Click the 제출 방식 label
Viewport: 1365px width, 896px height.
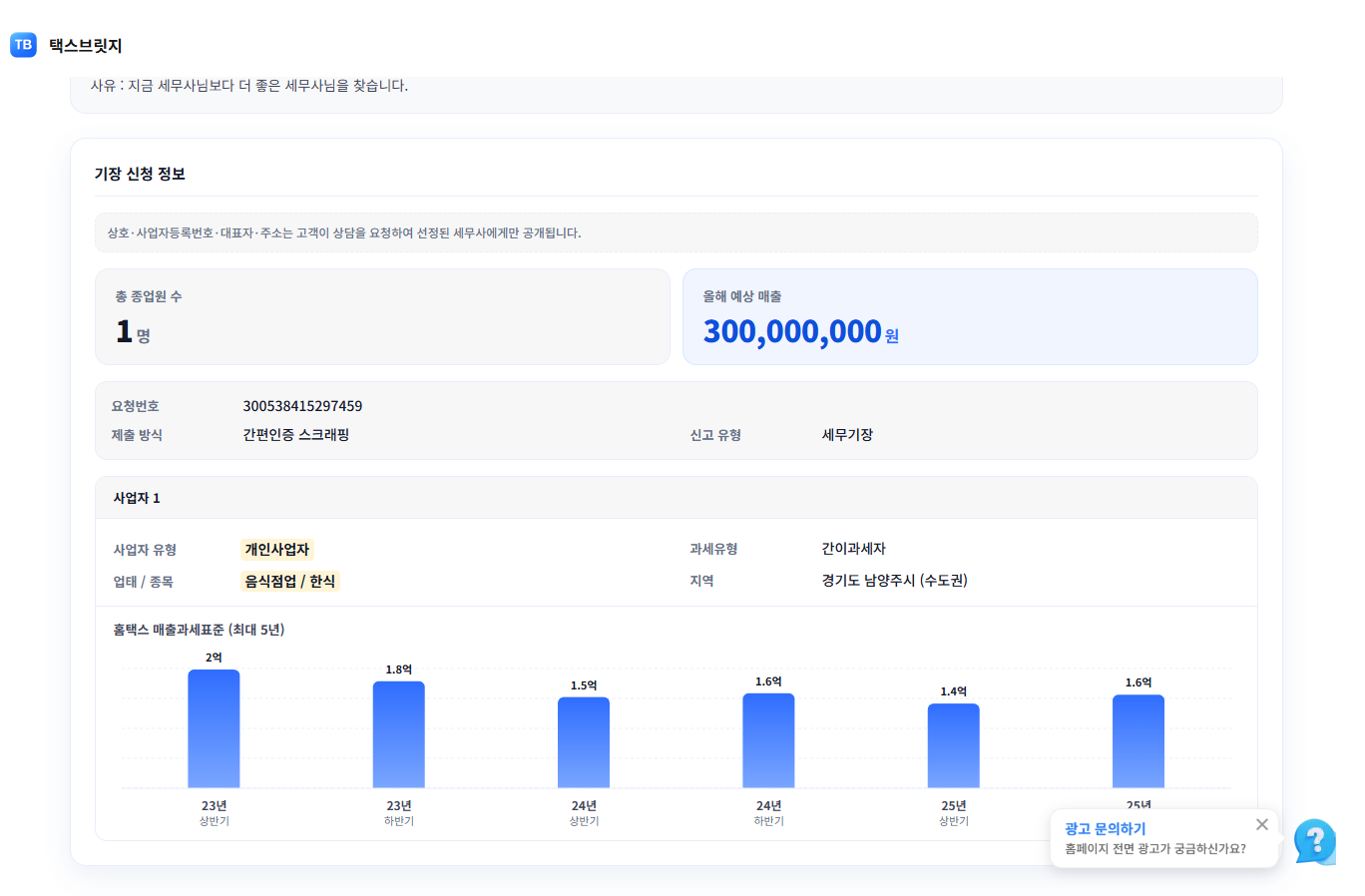pyautogui.click(x=137, y=435)
